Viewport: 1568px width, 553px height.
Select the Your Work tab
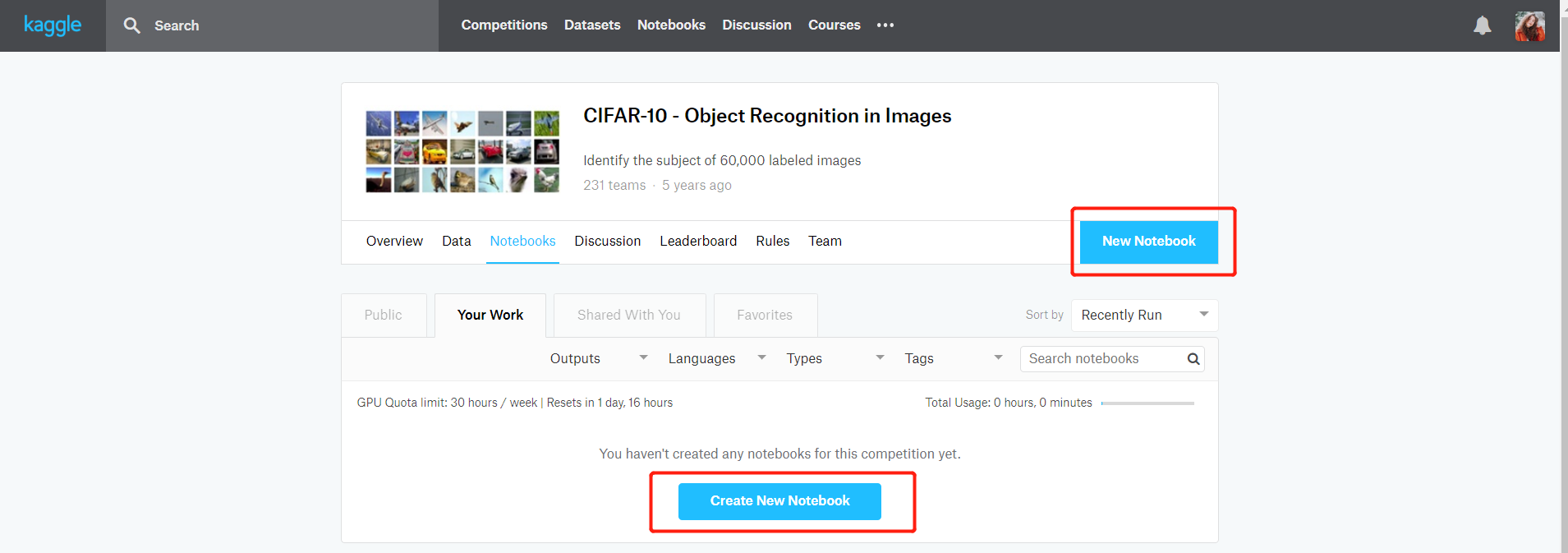pos(490,316)
